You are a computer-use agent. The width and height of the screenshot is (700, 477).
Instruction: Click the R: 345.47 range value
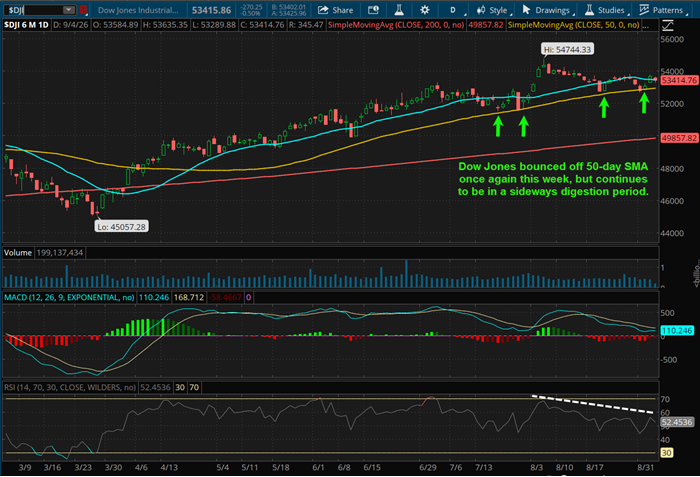[306, 25]
